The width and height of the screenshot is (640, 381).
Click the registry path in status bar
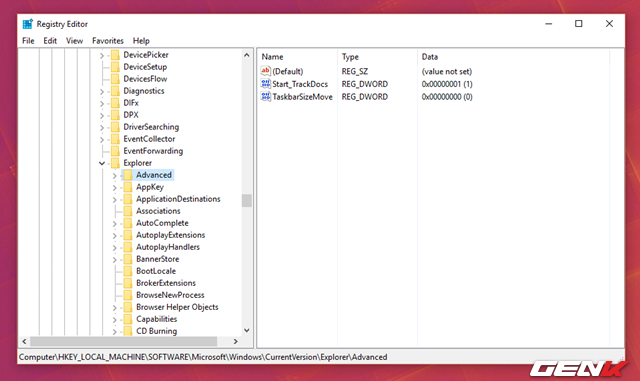203,357
